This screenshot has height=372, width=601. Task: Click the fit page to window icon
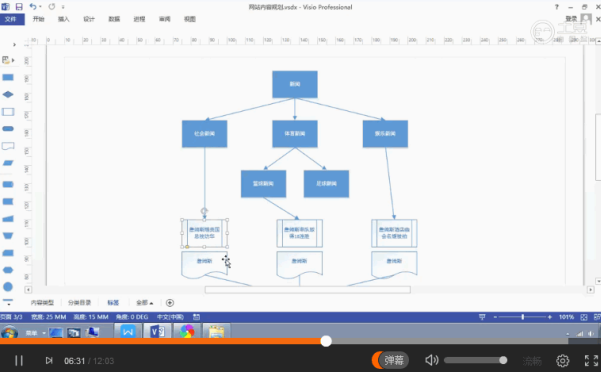click(584, 317)
